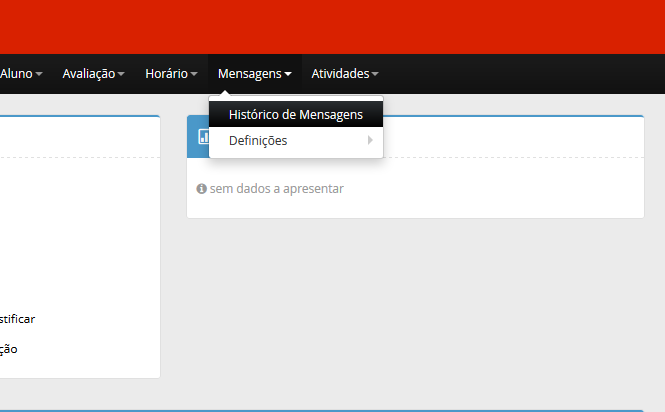This screenshot has height=412, width=665.
Task: Open the Avaliação navigation menu
Action: (88, 74)
